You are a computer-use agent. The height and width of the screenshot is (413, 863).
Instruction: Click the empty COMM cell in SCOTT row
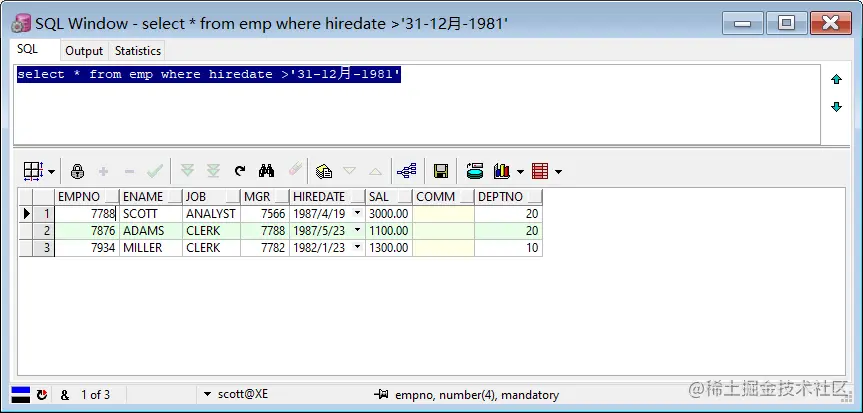click(444, 214)
